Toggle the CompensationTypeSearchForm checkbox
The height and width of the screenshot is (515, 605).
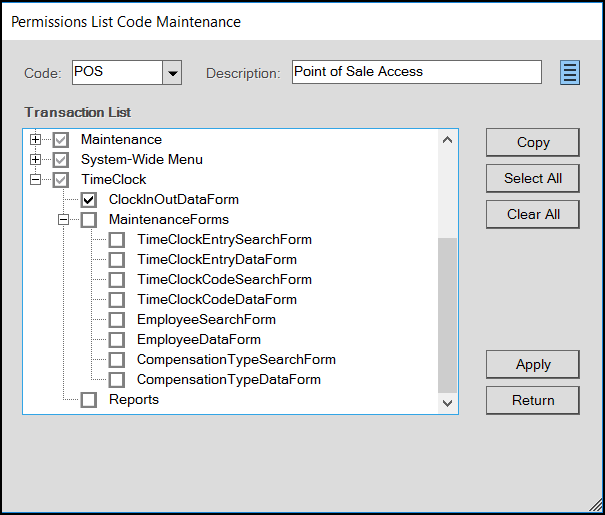click(x=117, y=360)
